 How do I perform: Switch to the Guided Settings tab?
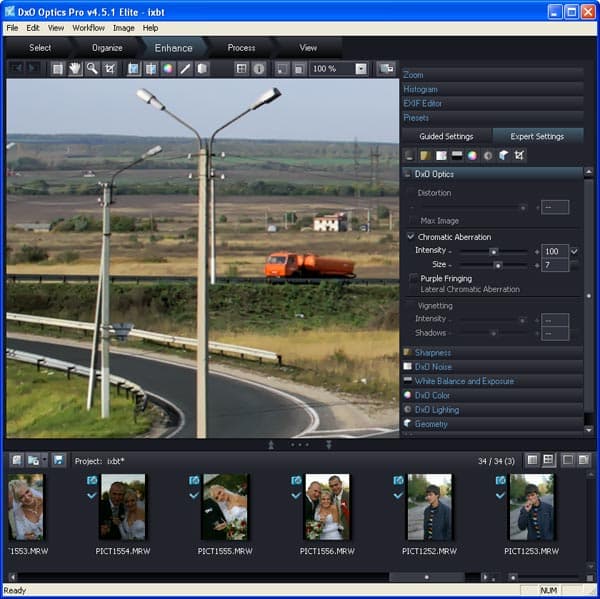click(446, 137)
